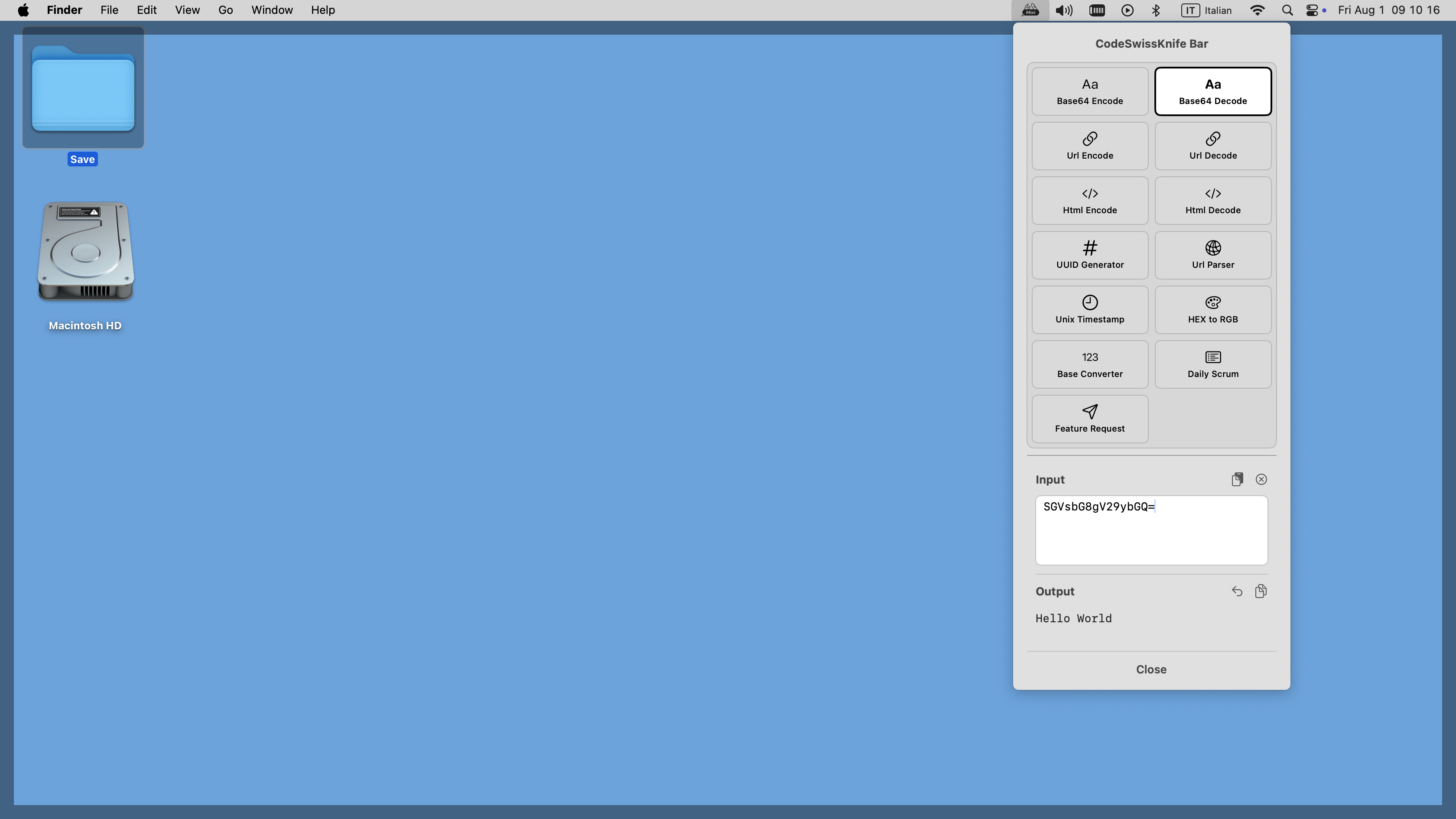Open the Window menu
Image resolution: width=1456 pixels, height=819 pixels.
point(272,10)
